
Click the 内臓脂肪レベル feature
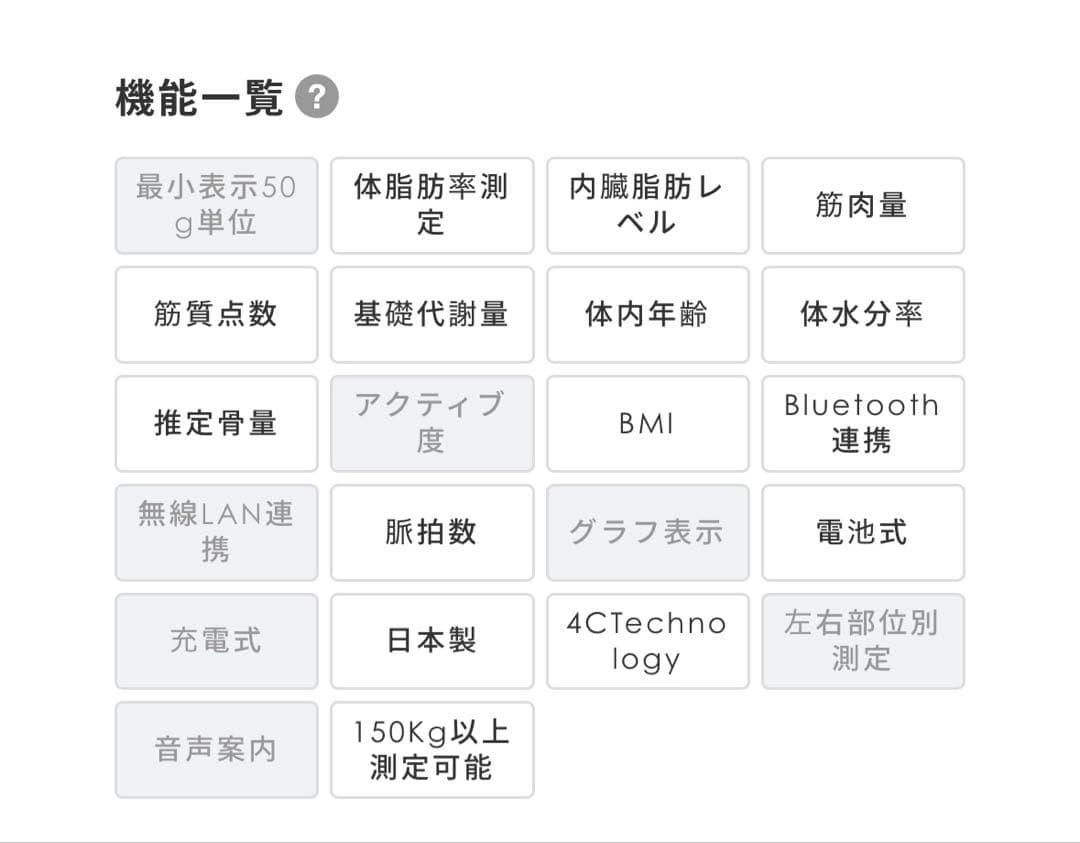click(647, 206)
